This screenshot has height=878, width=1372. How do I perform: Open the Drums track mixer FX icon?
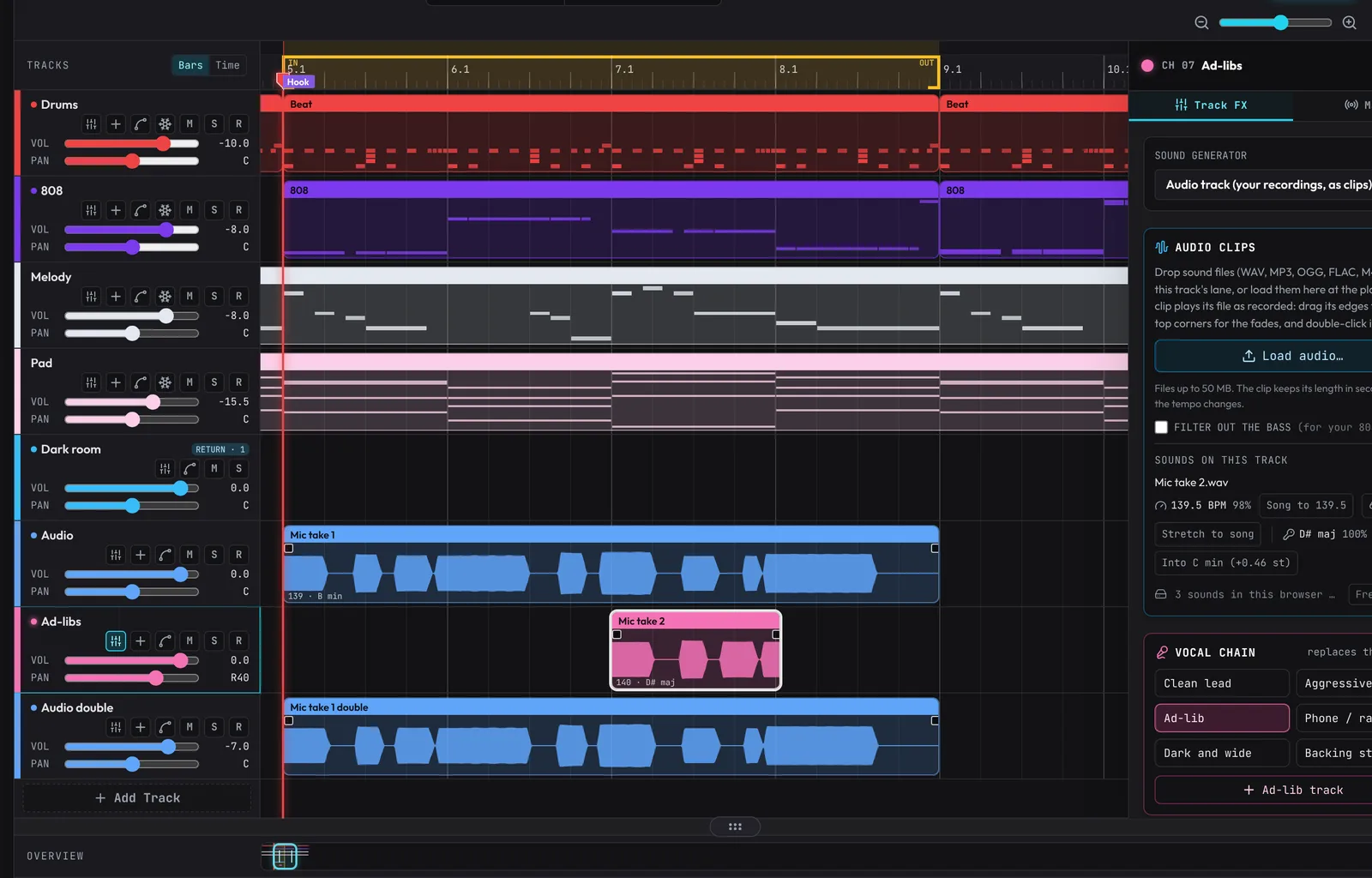click(x=92, y=124)
